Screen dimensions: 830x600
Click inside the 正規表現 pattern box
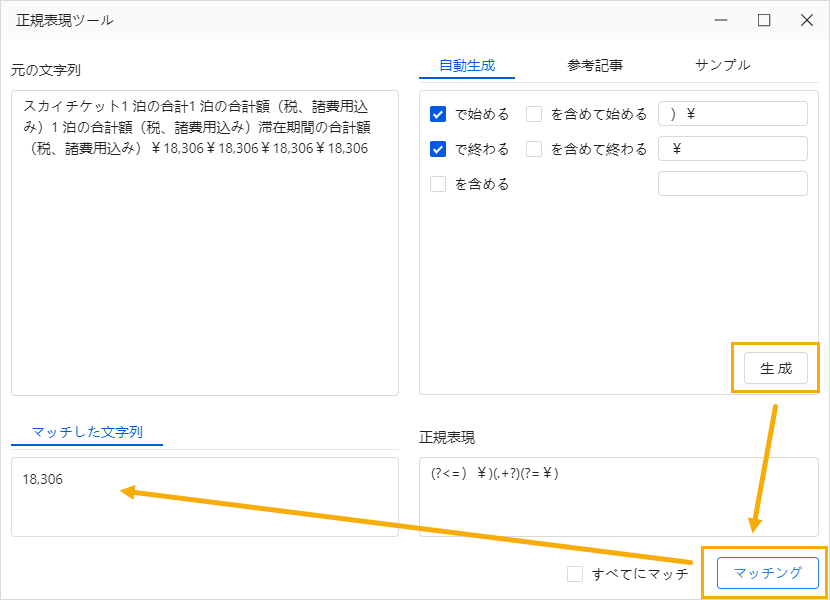(x=619, y=497)
